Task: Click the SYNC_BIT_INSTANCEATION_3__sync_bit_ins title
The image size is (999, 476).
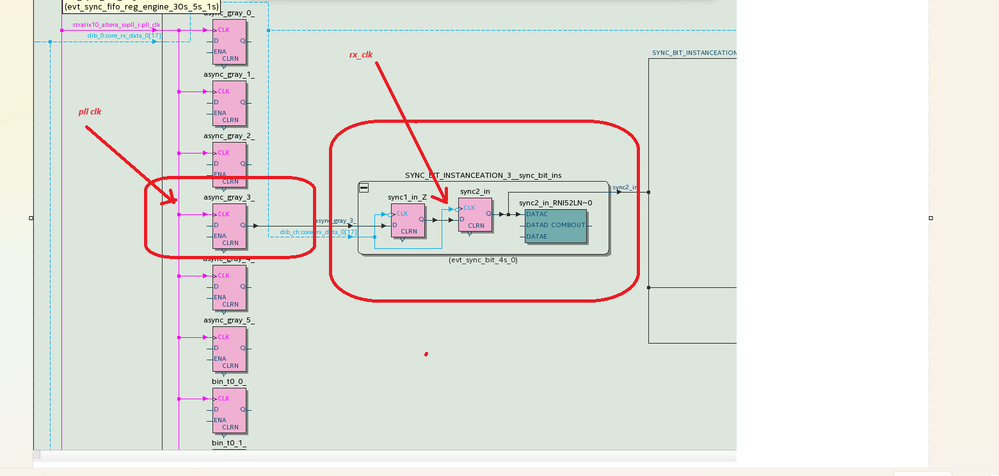Action: click(x=483, y=175)
